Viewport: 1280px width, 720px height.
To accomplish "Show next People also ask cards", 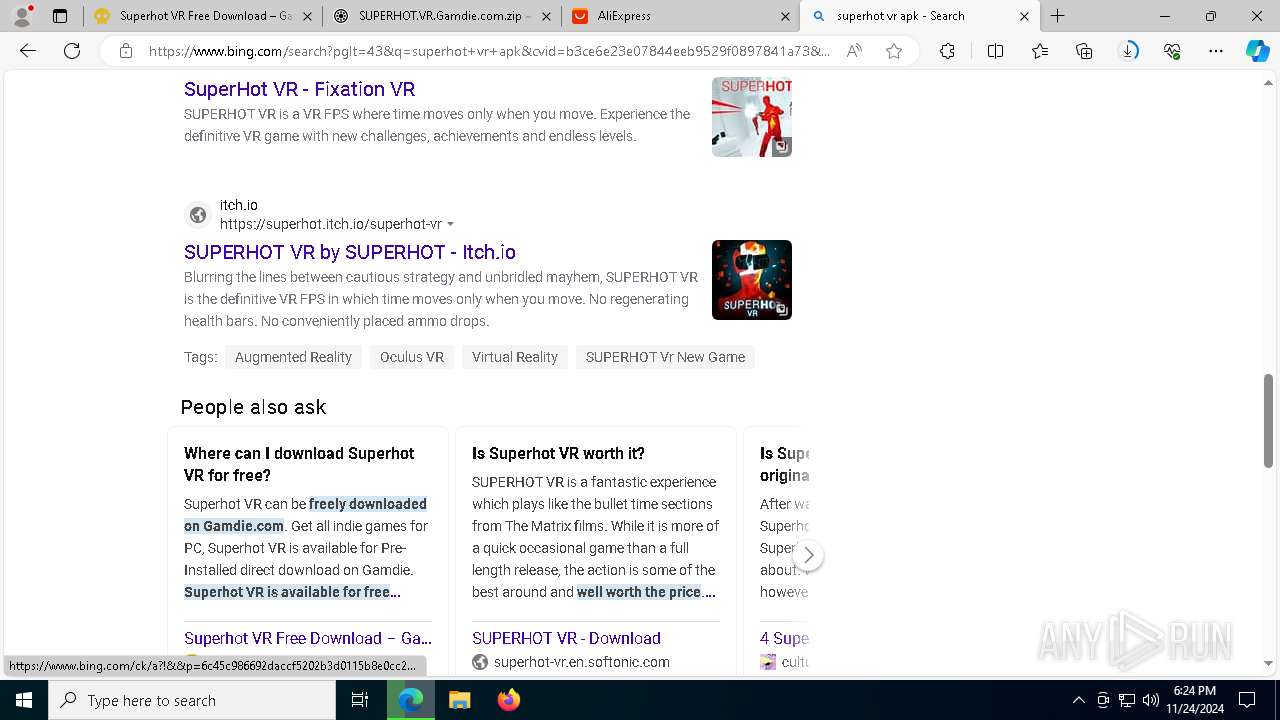I will [808, 555].
